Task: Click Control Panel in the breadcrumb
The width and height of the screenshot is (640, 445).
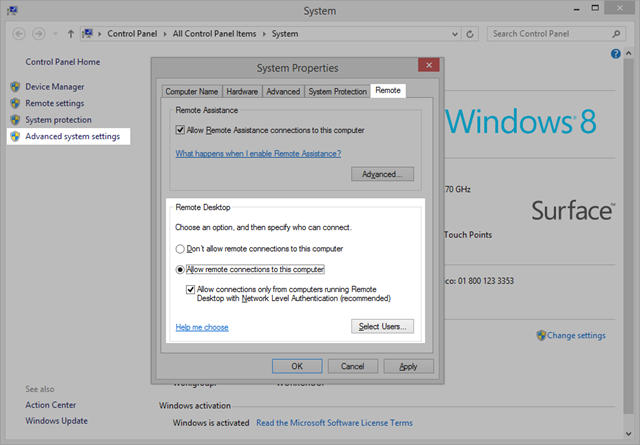Action: tap(132, 34)
